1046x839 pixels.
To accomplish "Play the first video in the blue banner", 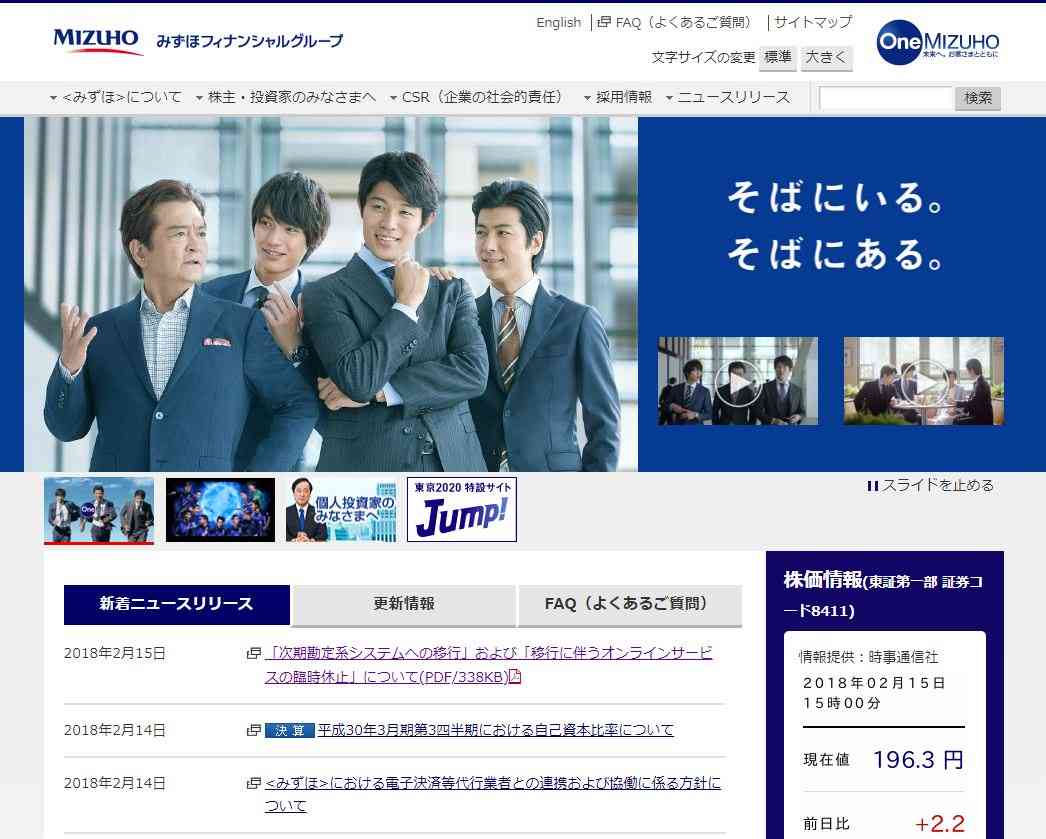I will 738,381.
